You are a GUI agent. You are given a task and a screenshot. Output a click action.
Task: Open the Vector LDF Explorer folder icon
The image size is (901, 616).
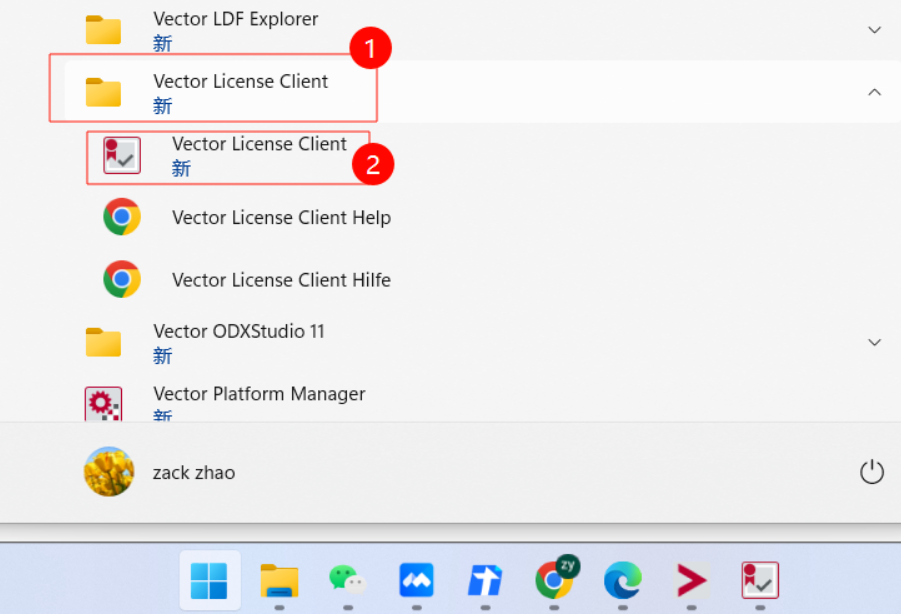(x=103, y=30)
